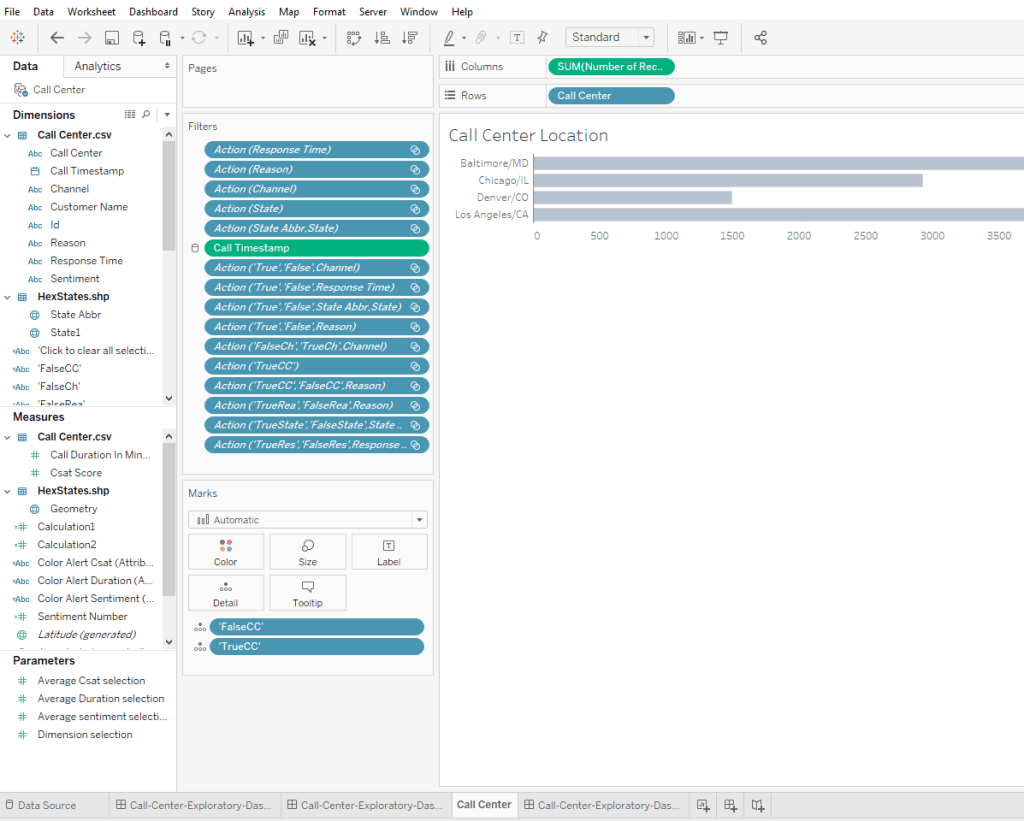The width and height of the screenshot is (1024, 821).
Task: Select the Sentiment dimension field
Action: [x=75, y=279]
